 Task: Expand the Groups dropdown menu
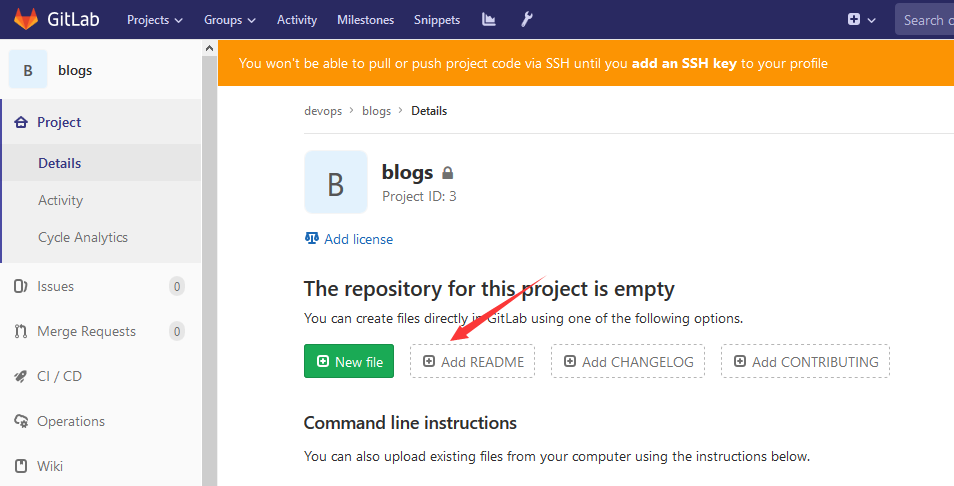230,20
